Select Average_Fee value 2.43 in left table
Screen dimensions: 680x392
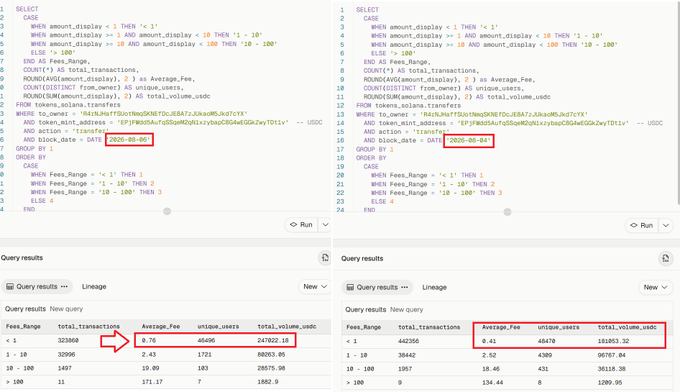click(x=149, y=354)
